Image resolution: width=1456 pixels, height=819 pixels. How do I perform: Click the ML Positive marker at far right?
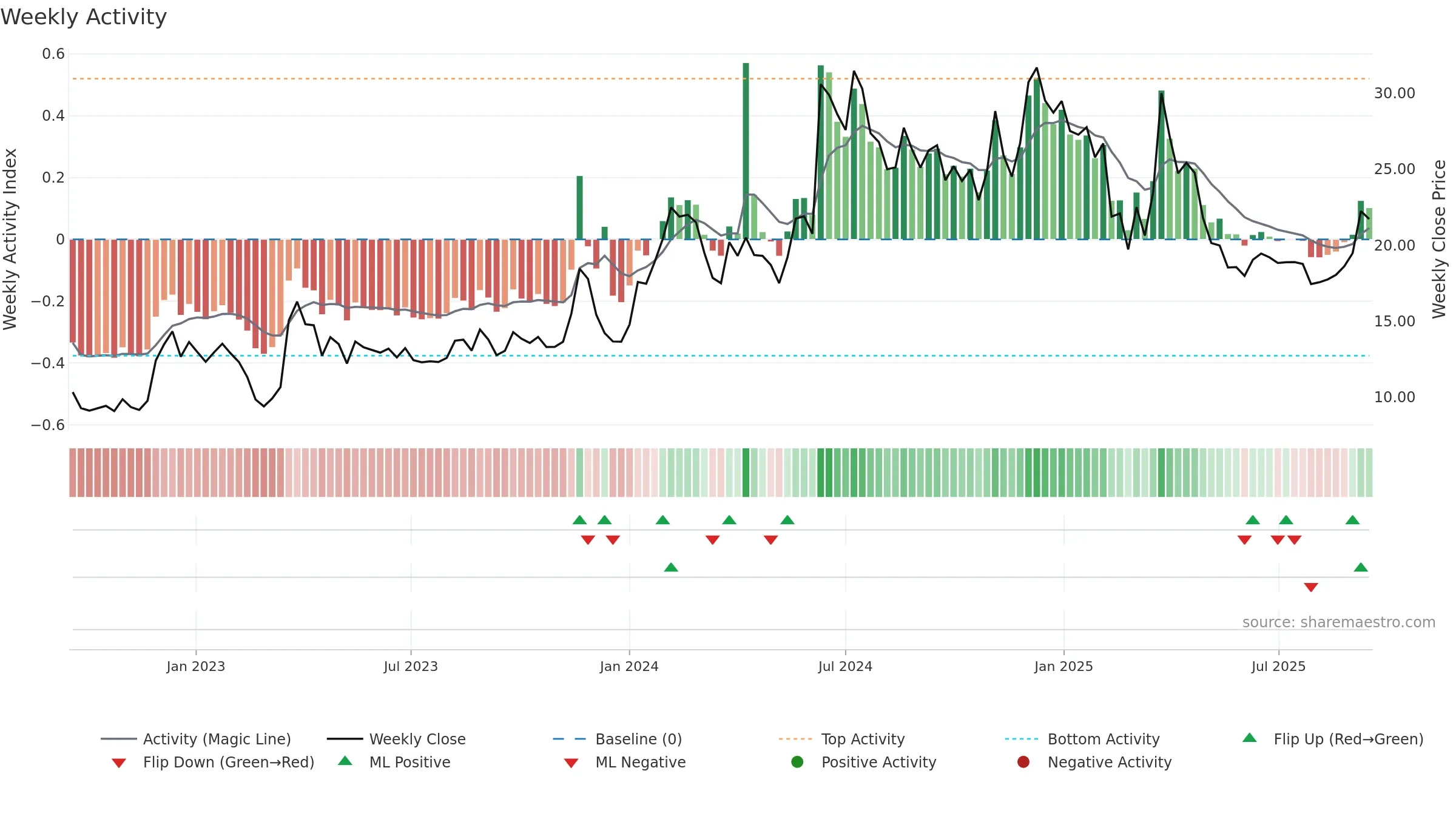point(1361,567)
